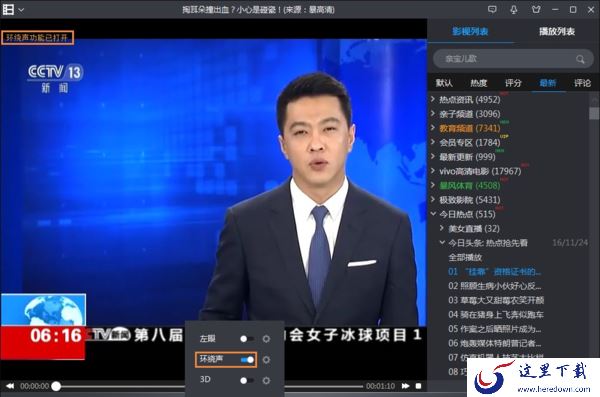Viewport: 600px width, 397px height.
Task: Open settings gear next to 3D
Action: point(266,381)
